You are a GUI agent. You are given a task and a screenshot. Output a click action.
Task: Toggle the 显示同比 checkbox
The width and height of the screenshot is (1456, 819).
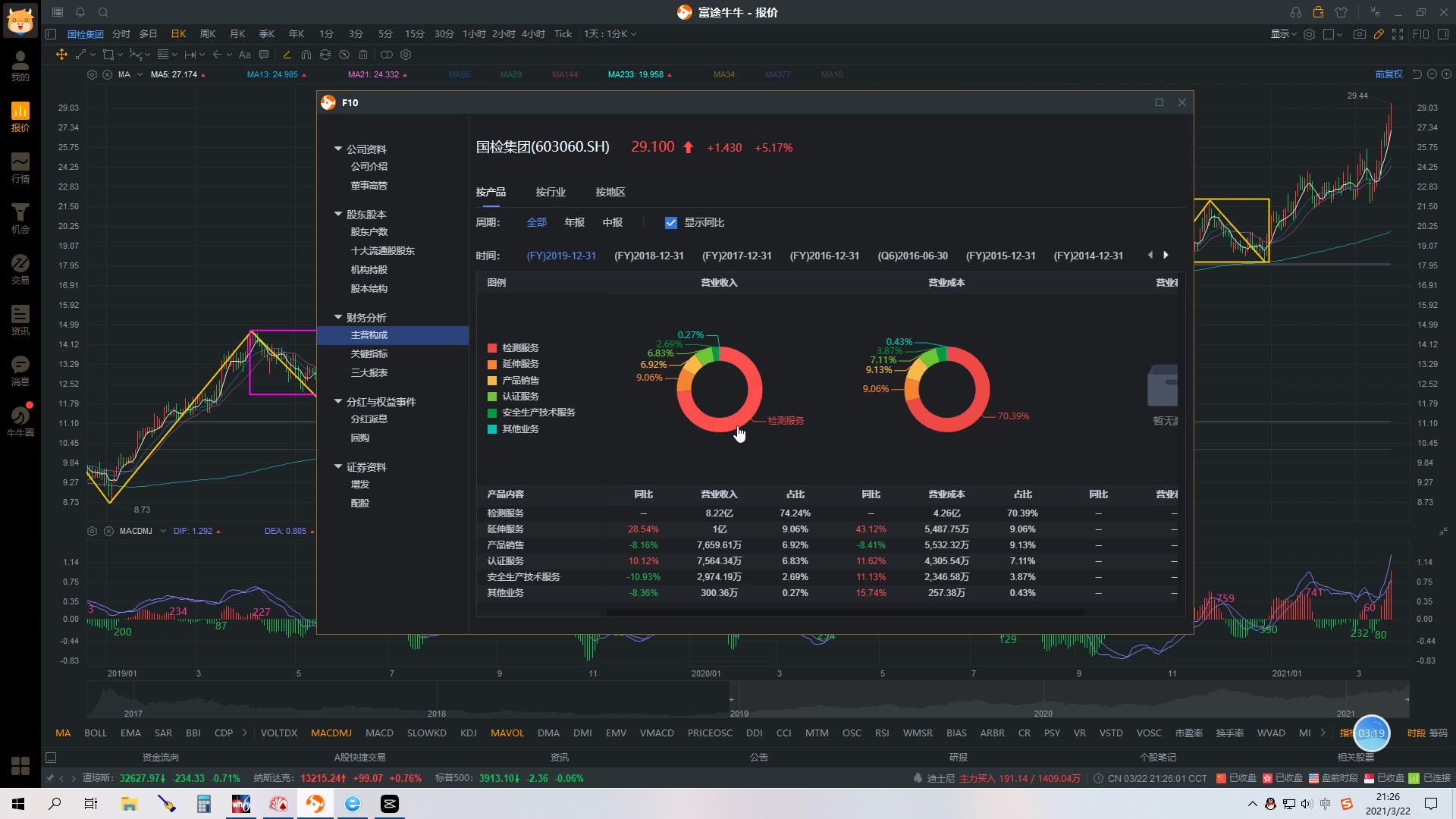click(671, 223)
